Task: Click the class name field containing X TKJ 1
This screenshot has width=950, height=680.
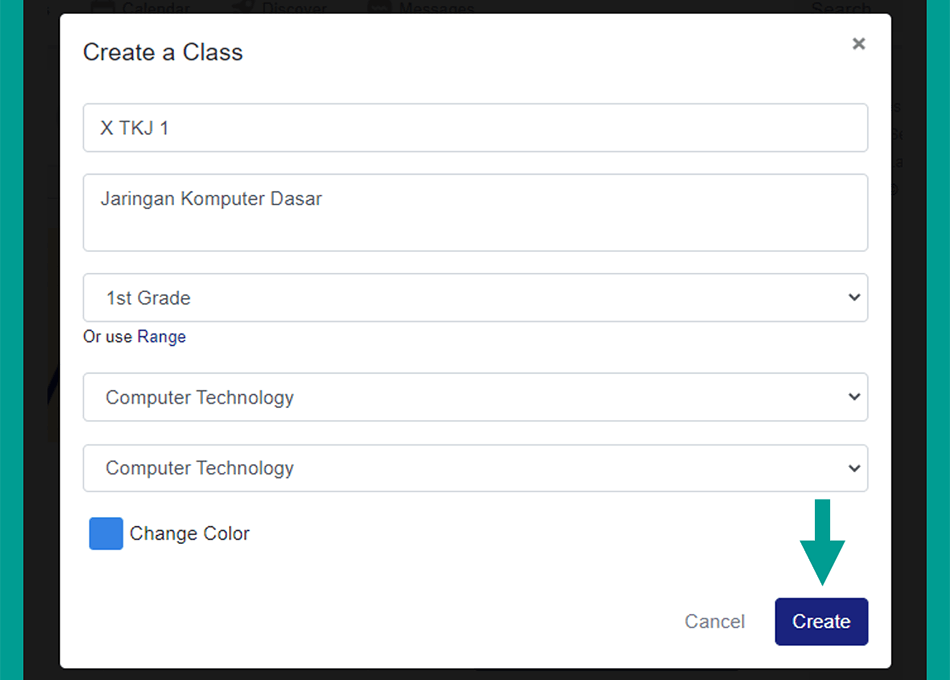Action: click(475, 128)
